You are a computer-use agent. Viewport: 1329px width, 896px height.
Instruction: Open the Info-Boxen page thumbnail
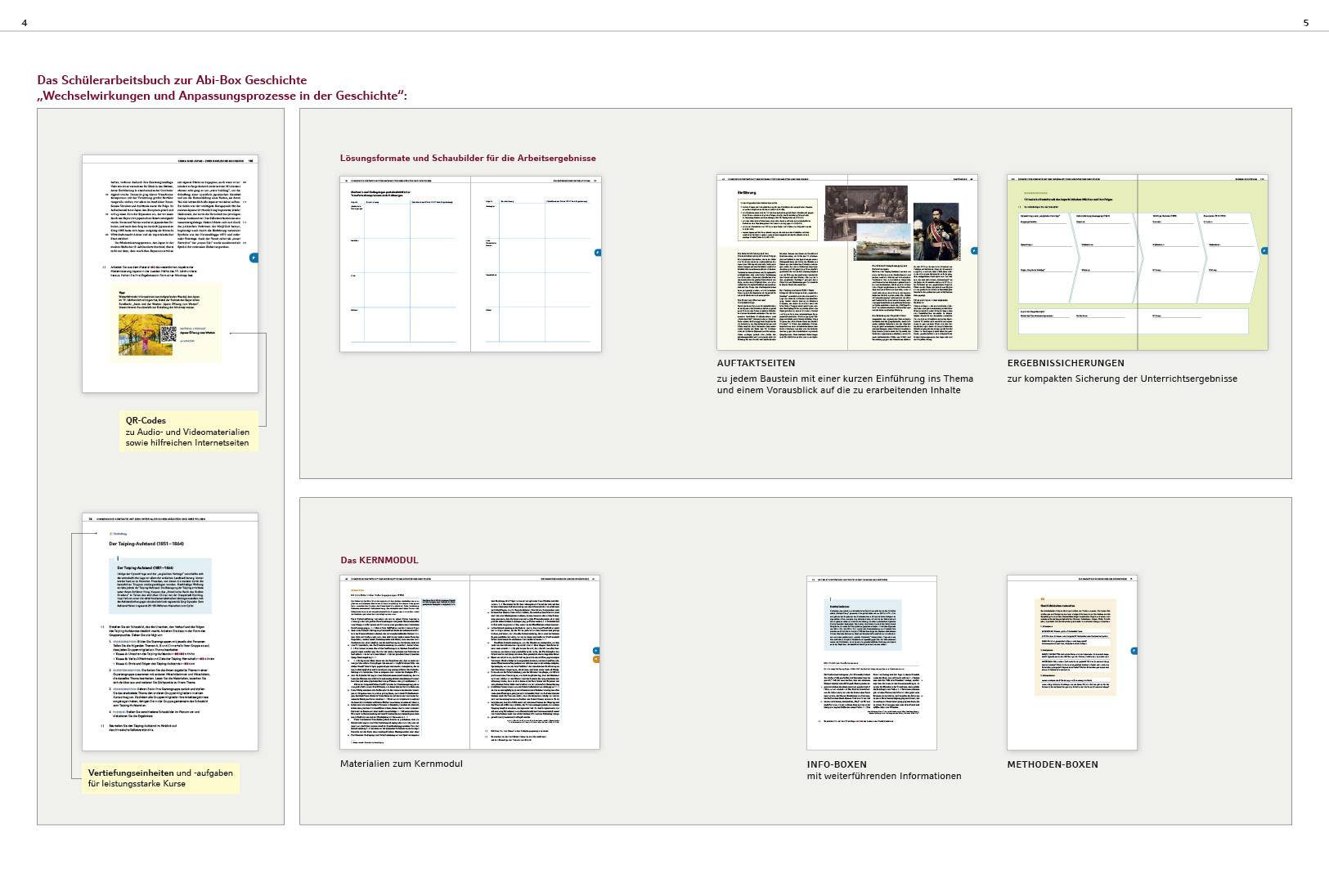click(871, 662)
